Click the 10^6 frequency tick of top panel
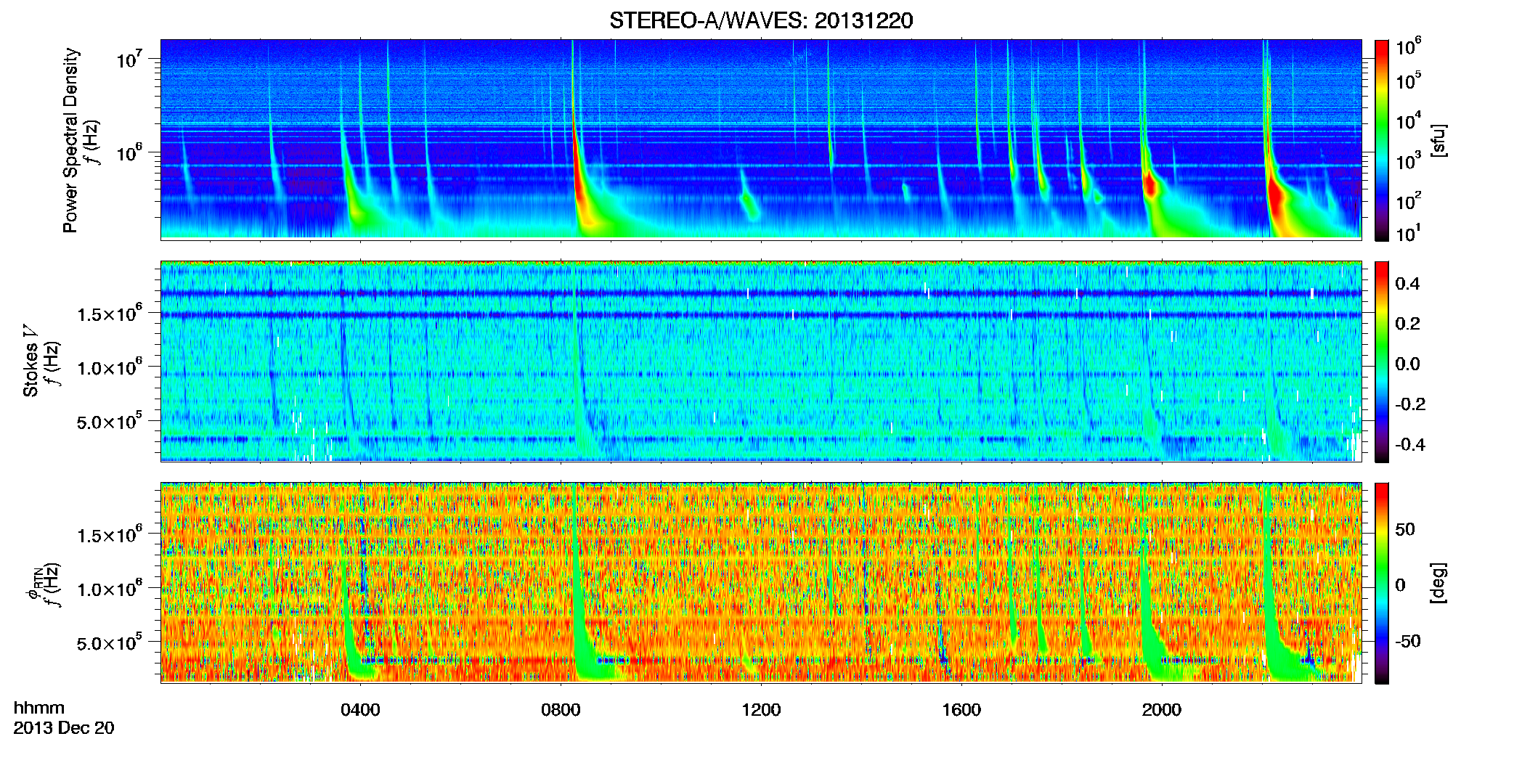This screenshot has height=784, width=1522. pos(129,153)
